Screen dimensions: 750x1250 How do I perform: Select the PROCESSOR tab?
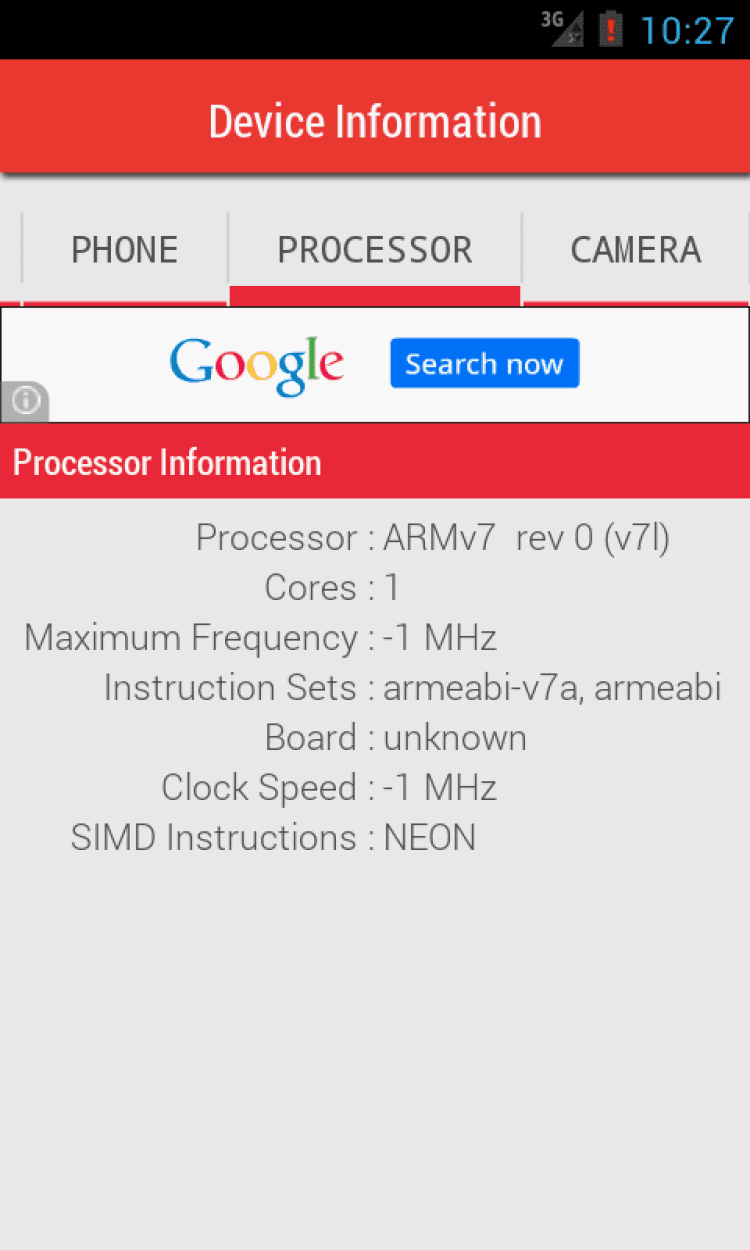click(x=375, y=250)
